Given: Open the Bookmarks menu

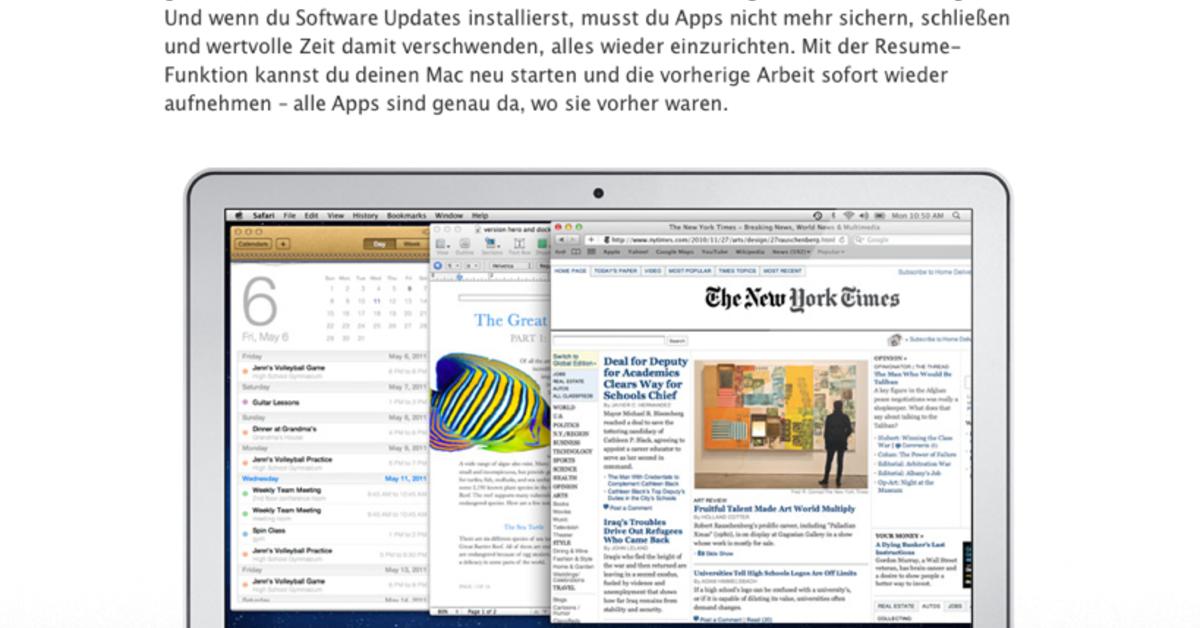Looking at the screenshot, I should pos(406,216).
